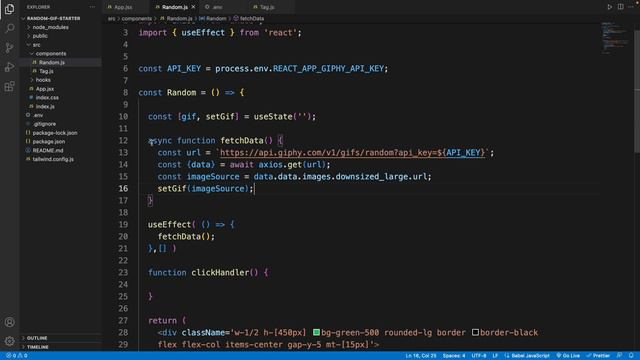Expand the node_modules folder
The width and height of the screenshot is (640, 360).
pyautogui.click(x=50, y=27)
